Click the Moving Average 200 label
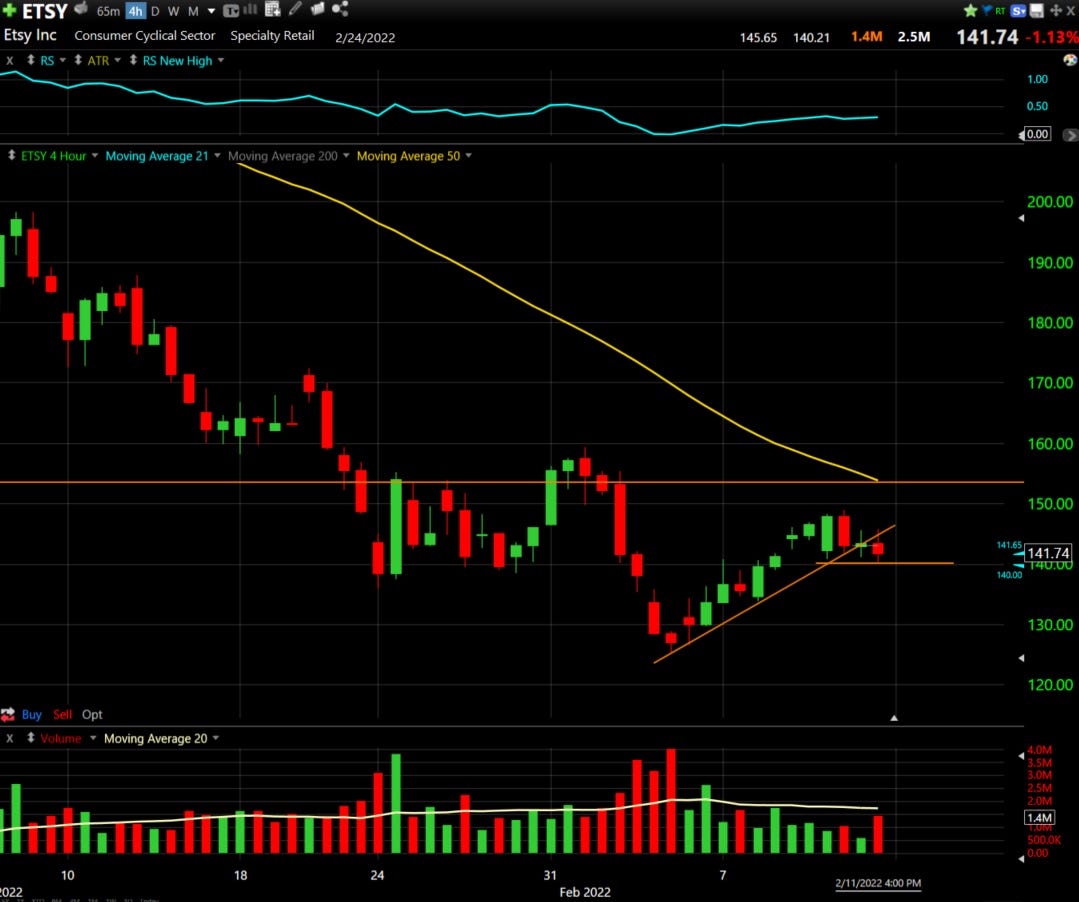This screenshot has height=902, width=1079. click(x=283, y=156)
